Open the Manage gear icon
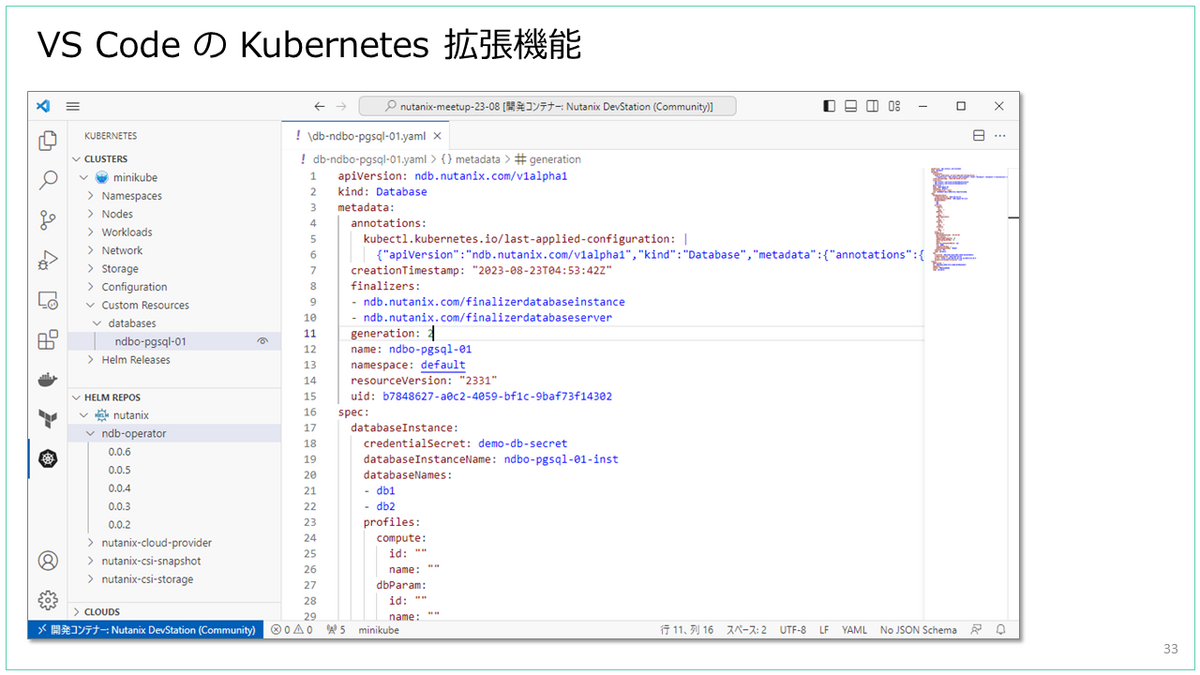The height and width of the screenshot is (675, 1200). pos(47,600)
